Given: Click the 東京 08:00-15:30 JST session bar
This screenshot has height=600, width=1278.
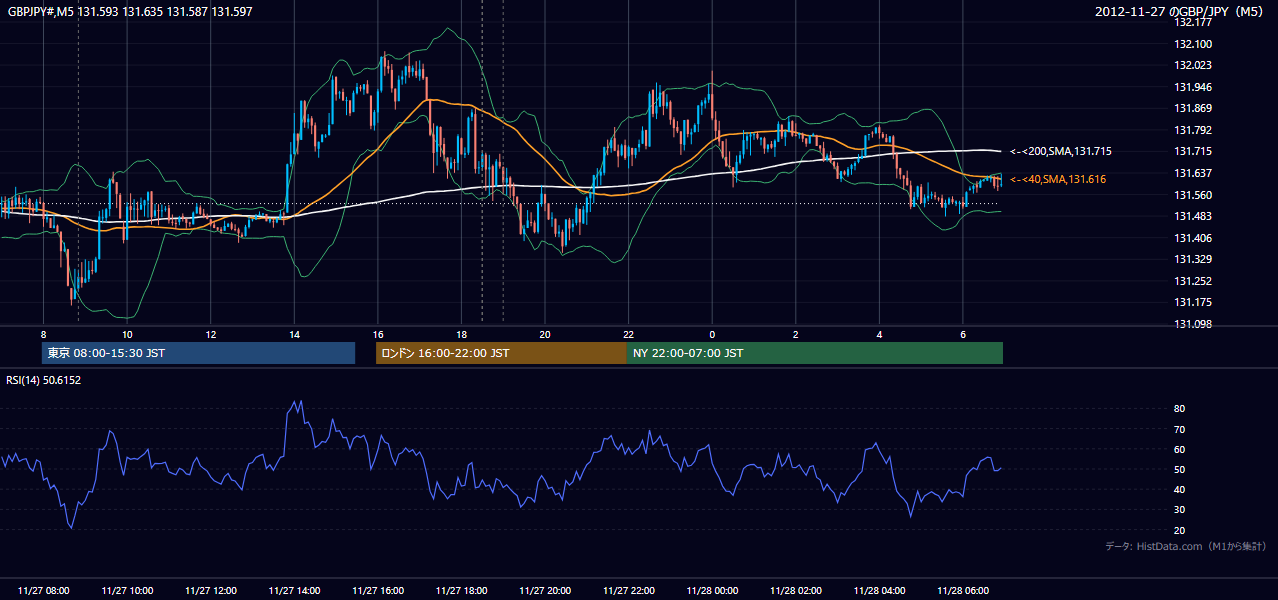Looking at the screenshot, I should click(198, 353).
